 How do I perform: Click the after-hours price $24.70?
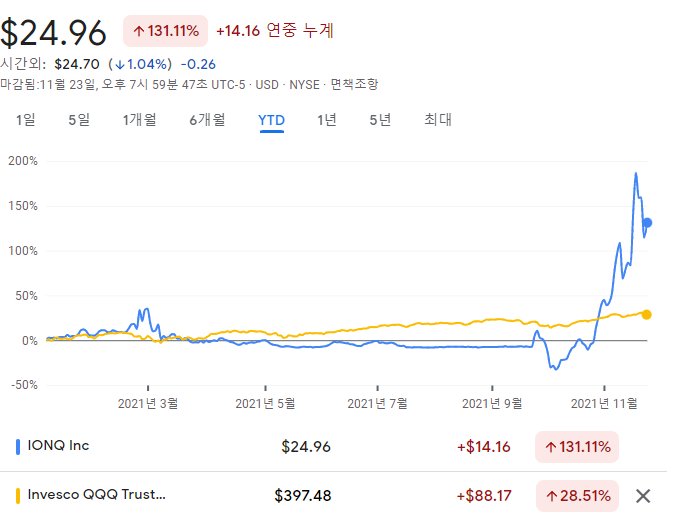77,64
